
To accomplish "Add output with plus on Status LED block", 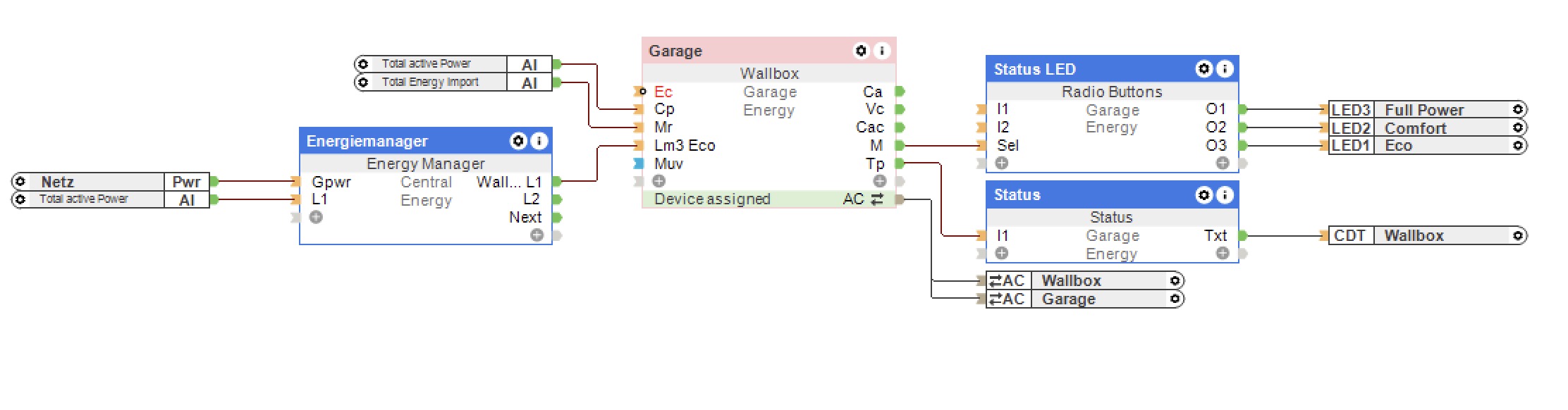I will [1223, 163].
